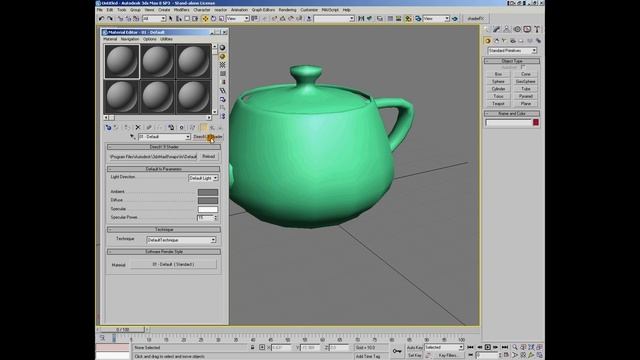Open the reference coordinate system View dropdown

pos(238,19)
